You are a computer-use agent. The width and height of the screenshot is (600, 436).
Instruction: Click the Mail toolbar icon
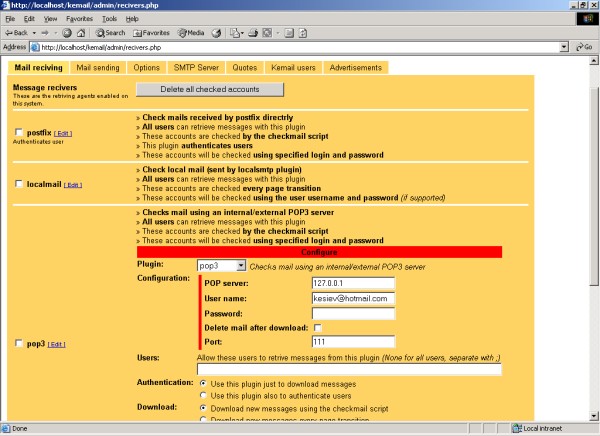click(234, 33)
